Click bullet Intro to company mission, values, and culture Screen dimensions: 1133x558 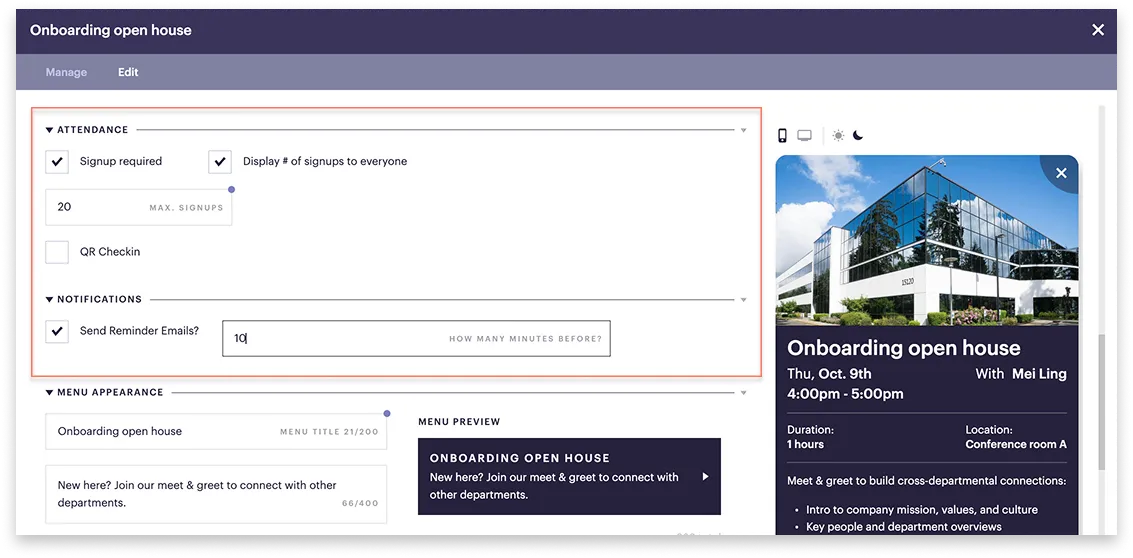[x=922, y=510]
